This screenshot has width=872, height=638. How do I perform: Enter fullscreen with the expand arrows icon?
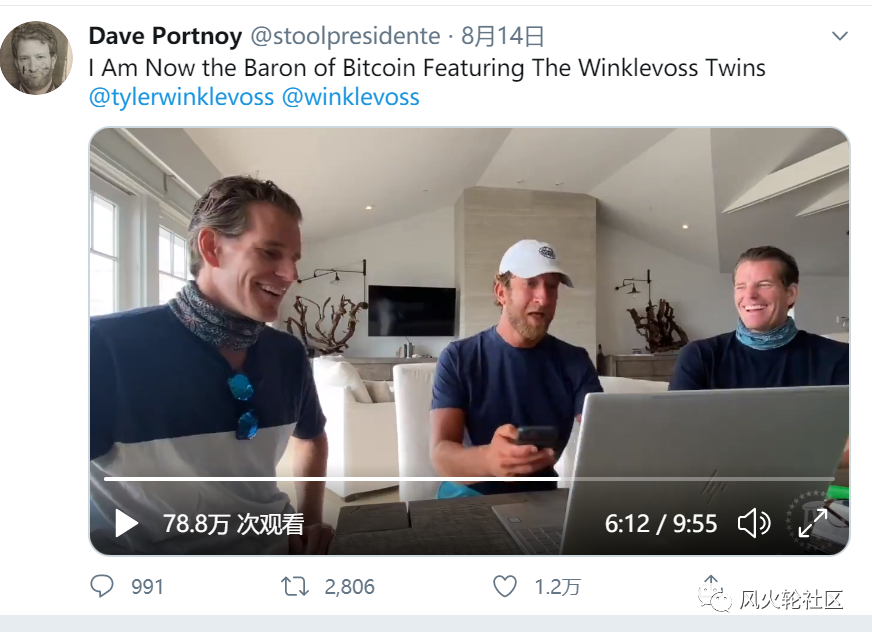(x=812, y=522)
